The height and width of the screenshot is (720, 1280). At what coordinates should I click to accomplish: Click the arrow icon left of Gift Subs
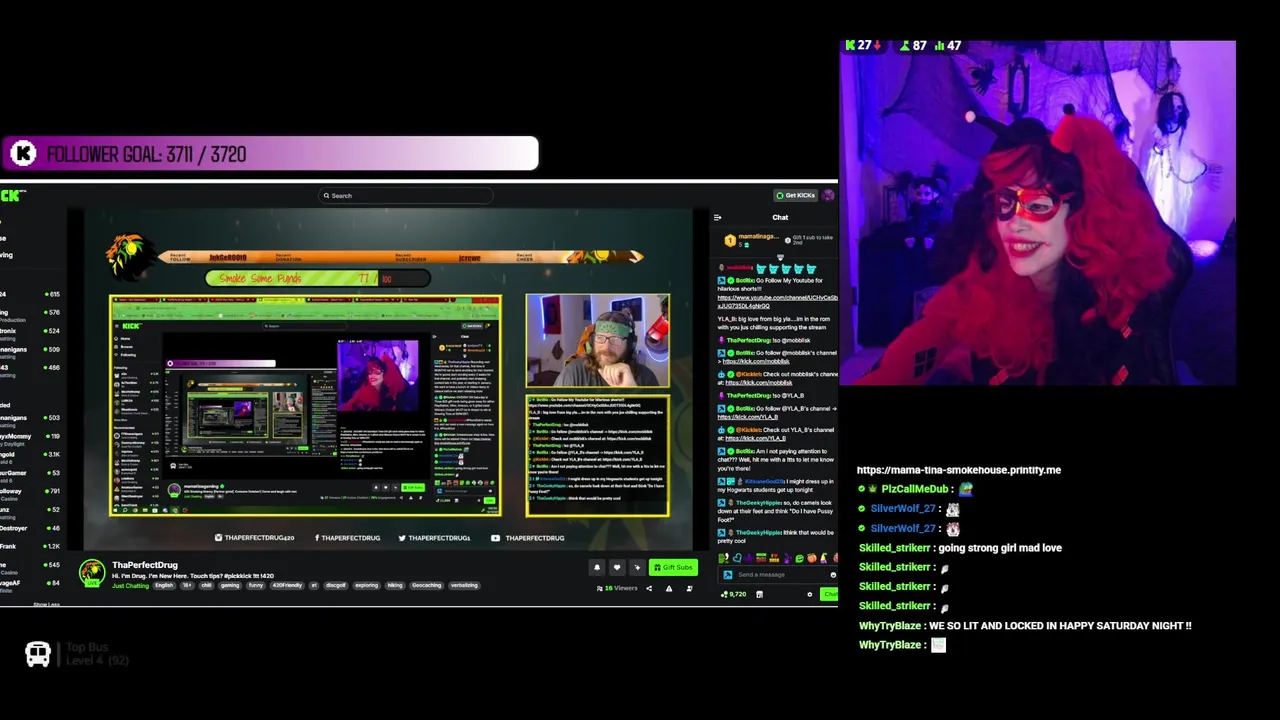tap(637, 567)
